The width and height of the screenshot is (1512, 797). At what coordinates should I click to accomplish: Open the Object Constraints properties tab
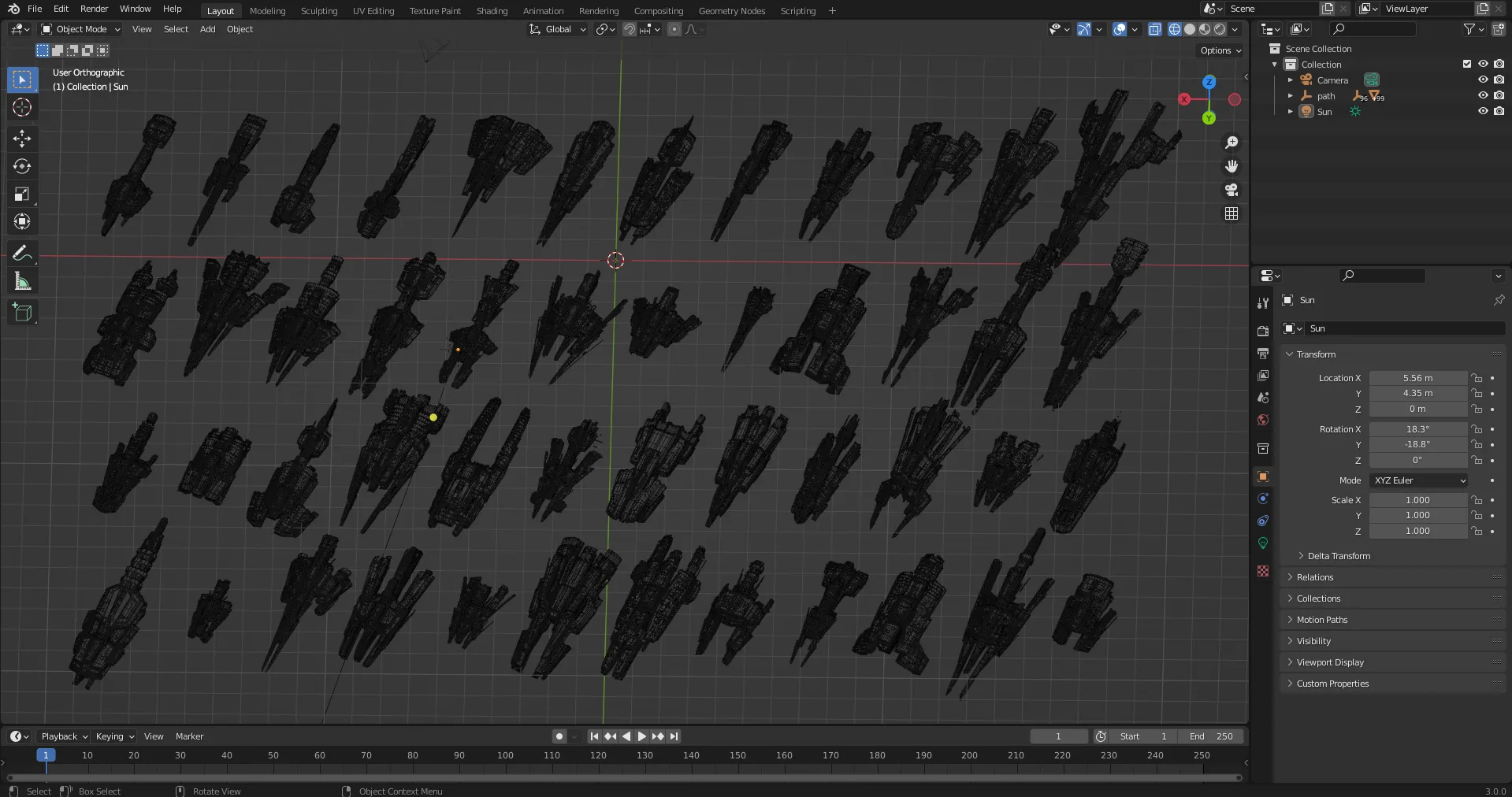tap(1263, 521)
